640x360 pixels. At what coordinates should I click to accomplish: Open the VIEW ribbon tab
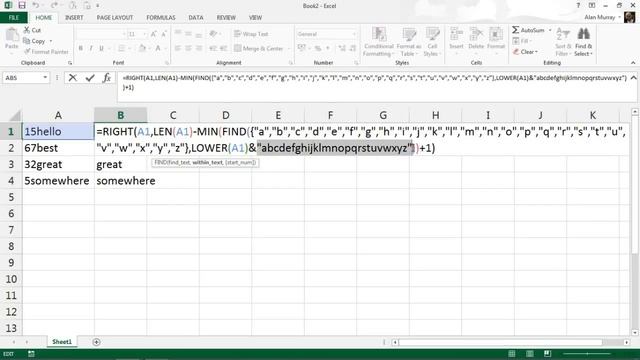[256, 18]
